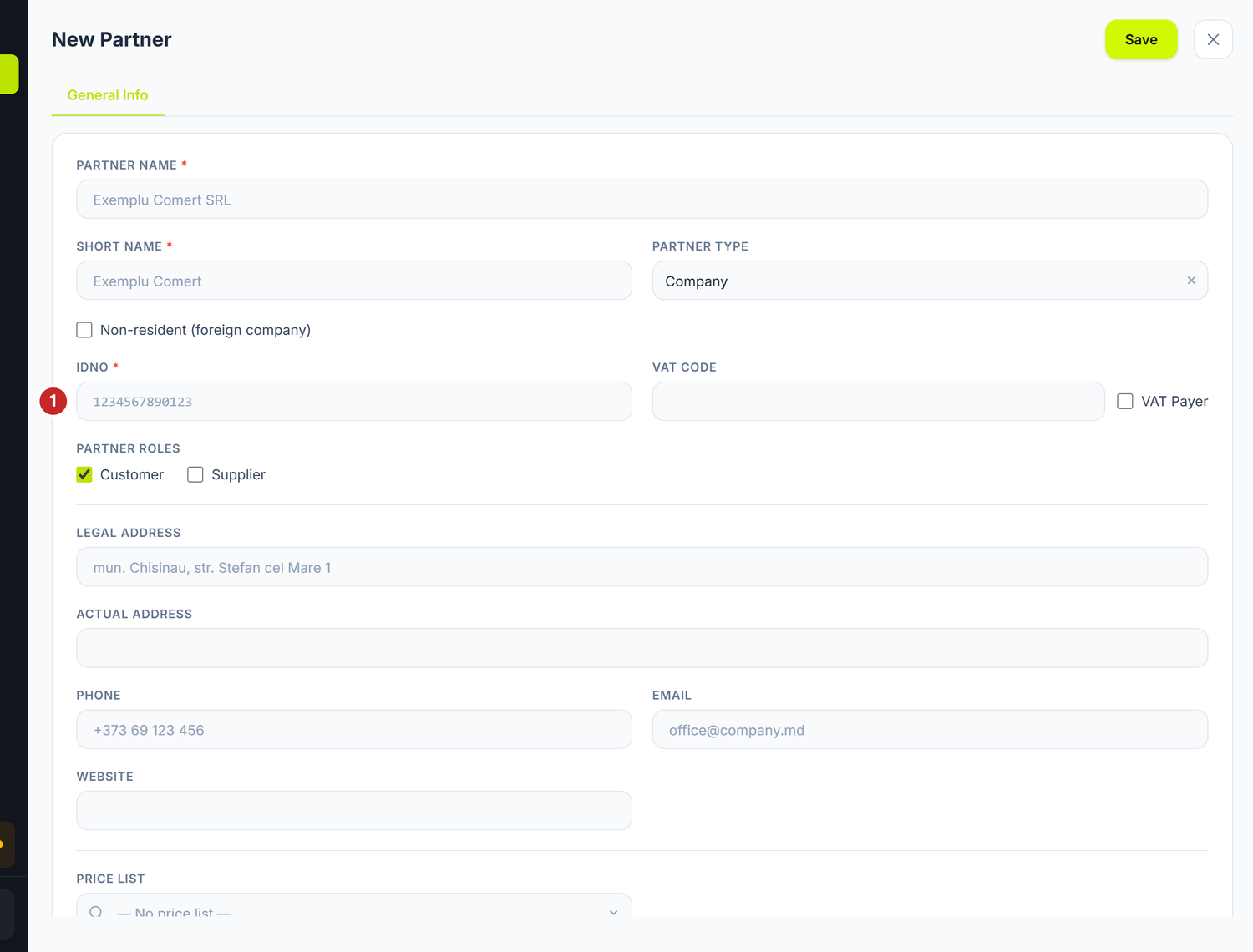The image size is (1253, 952).
Task: Expand the Price List dropdown
Action: tap(354, 907)
